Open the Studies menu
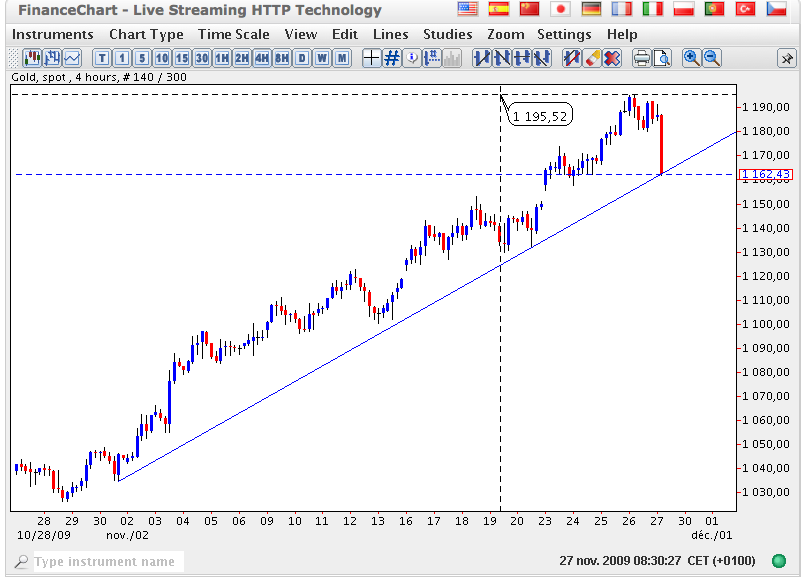Viewport: 809px width, 581px height. click(447, 34)
